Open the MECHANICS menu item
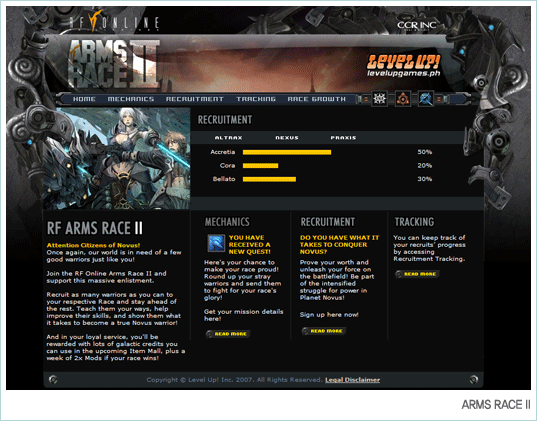 tap(131, 99)
